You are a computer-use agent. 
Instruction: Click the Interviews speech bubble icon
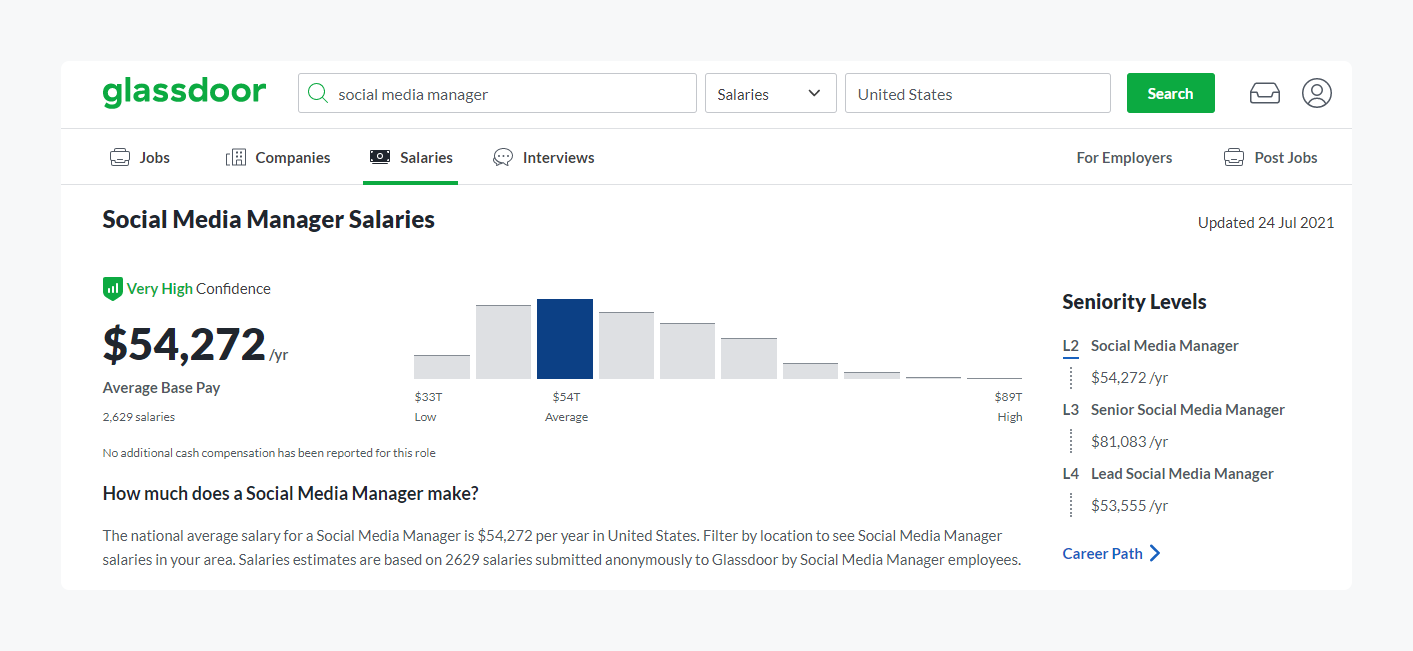point(503,157)
